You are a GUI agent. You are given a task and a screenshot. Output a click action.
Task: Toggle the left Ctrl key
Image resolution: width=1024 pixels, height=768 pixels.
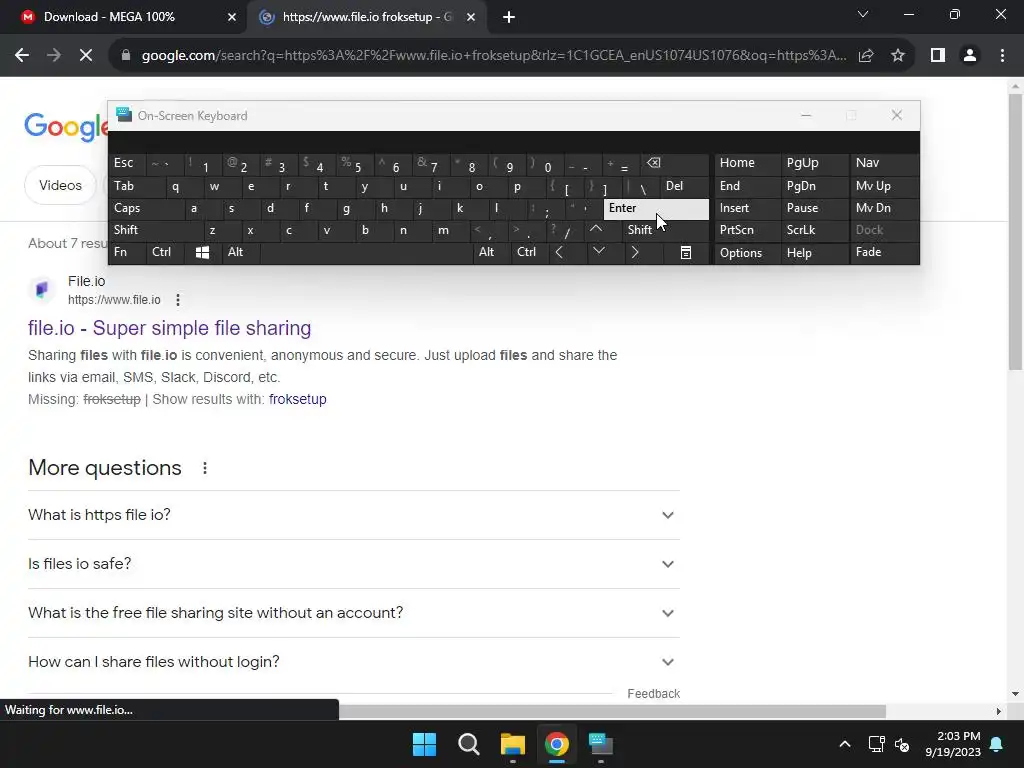coord(165,252)
